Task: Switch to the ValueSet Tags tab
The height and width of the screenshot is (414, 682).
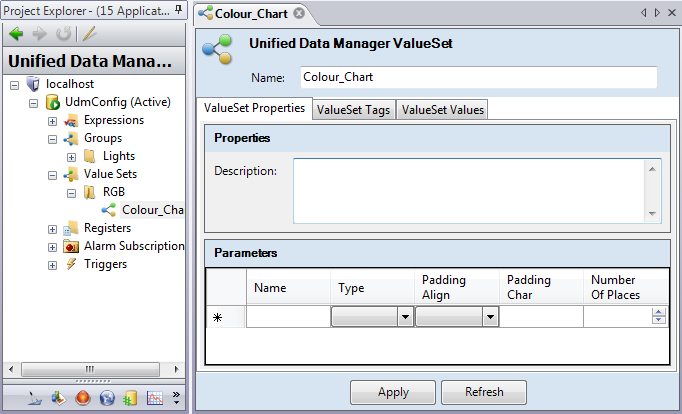Action: pyautogui.click(x=353, y=110)
